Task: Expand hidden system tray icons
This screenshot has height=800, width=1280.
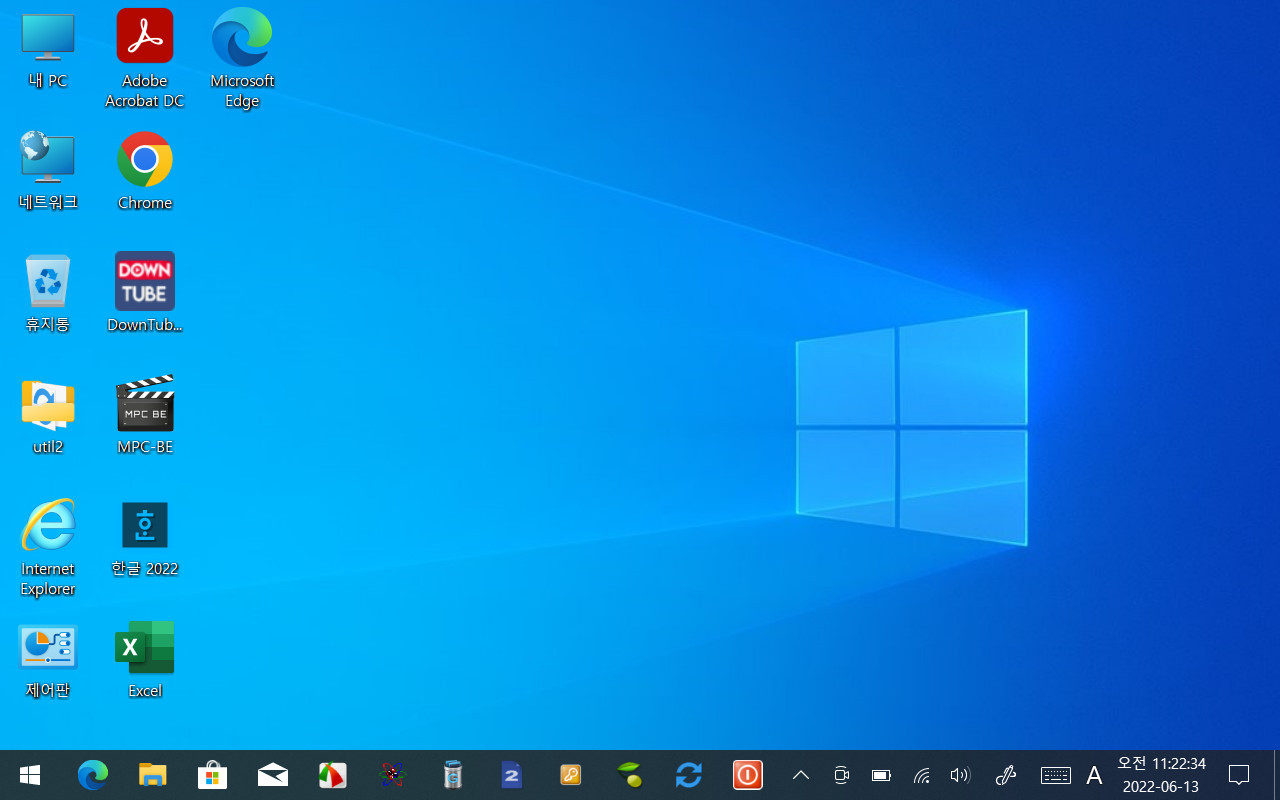Action: (x=801, y=775)
